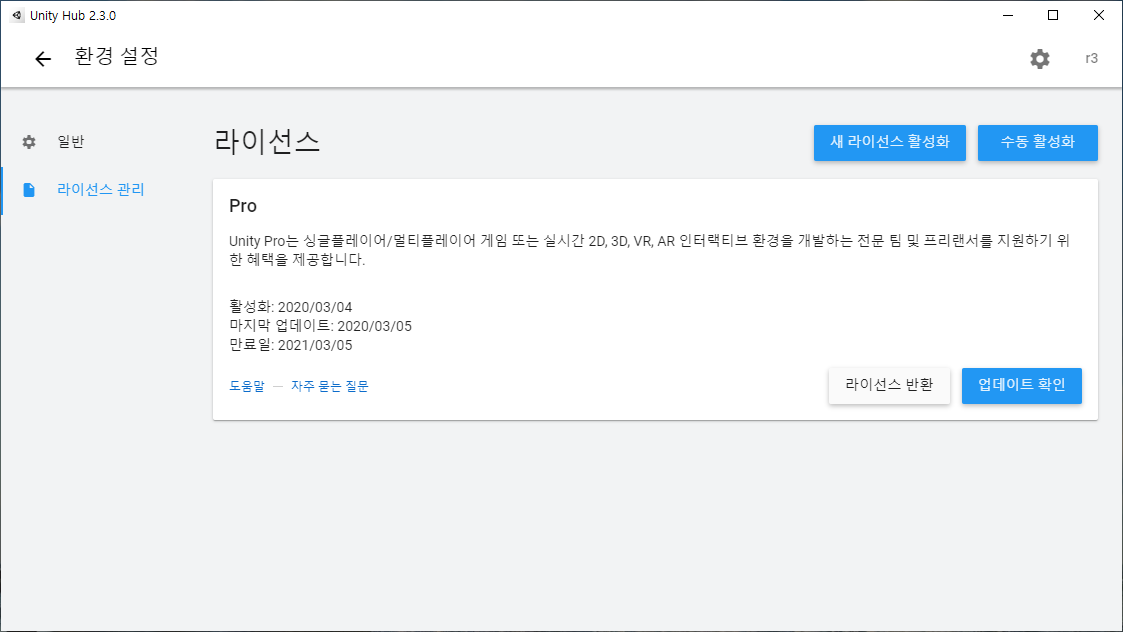Close the Unity Hub window
The height and width of the screenshot is (632, 1123).
click(x=1099, y=15)
